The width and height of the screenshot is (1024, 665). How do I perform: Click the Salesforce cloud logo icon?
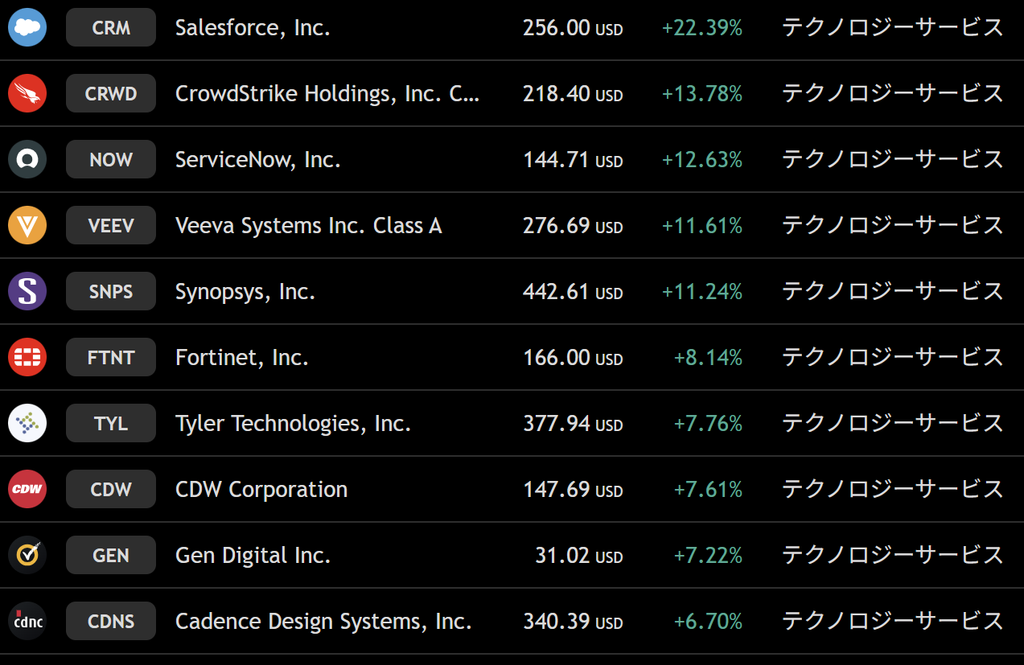27,27
